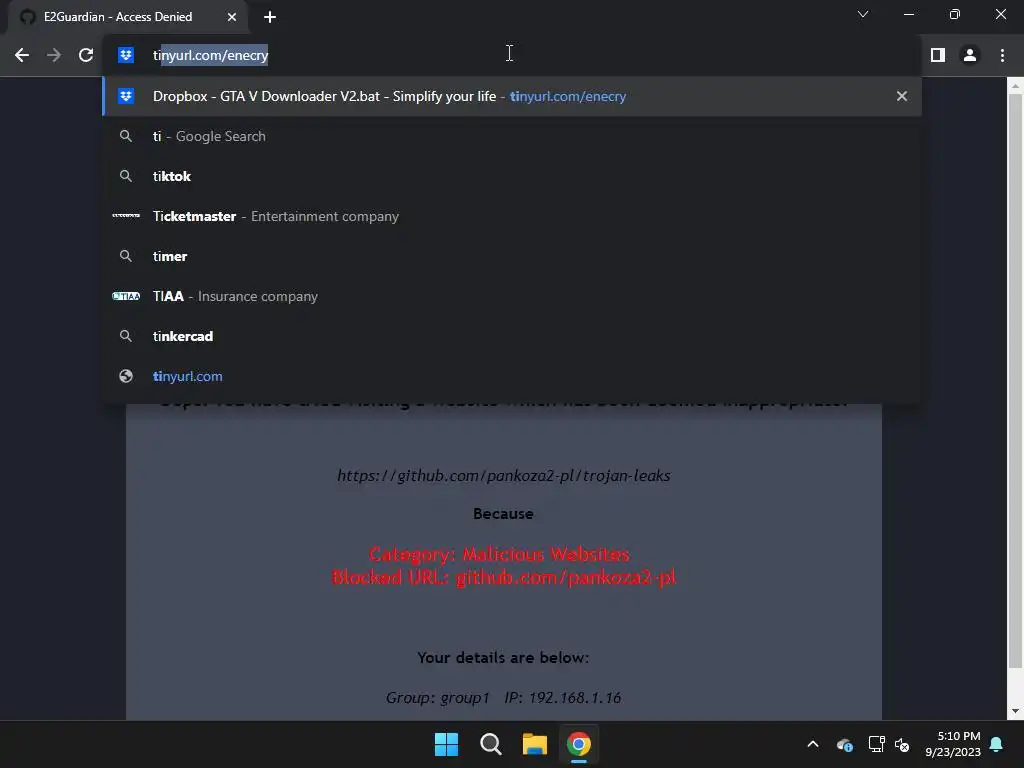
Task: Choose the tinyurl.com suggestion
Action: [512, 376]
